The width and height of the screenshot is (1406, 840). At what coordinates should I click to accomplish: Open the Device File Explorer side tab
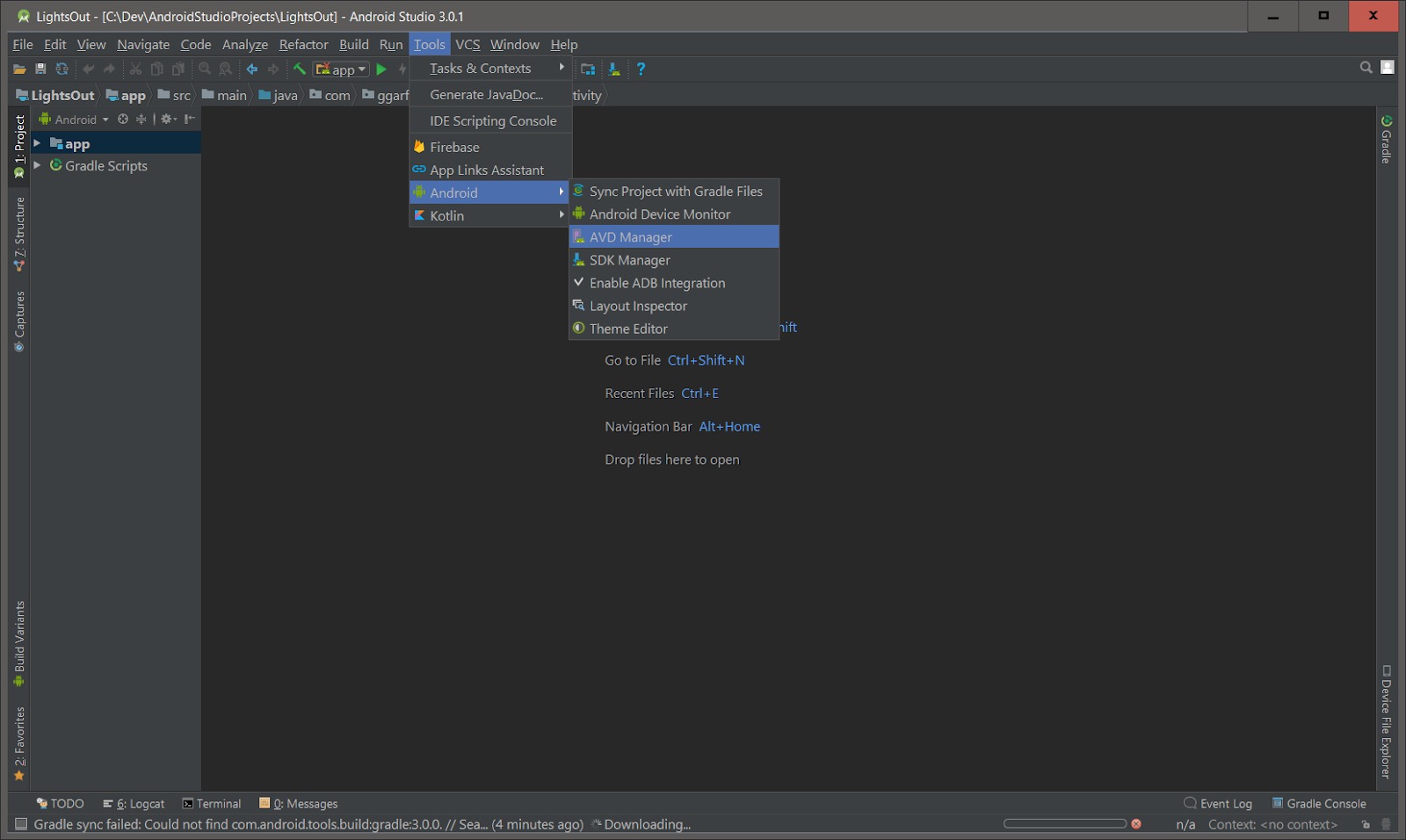coord(1387,721)
